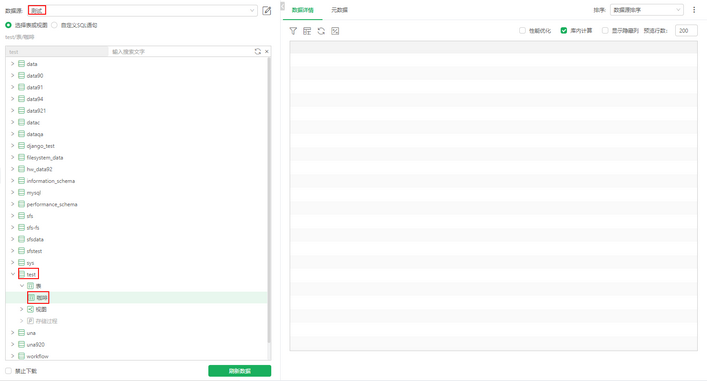Click refresh icon in table search bar
Viewport: 707px width, 381px height.
coord(258,51)
